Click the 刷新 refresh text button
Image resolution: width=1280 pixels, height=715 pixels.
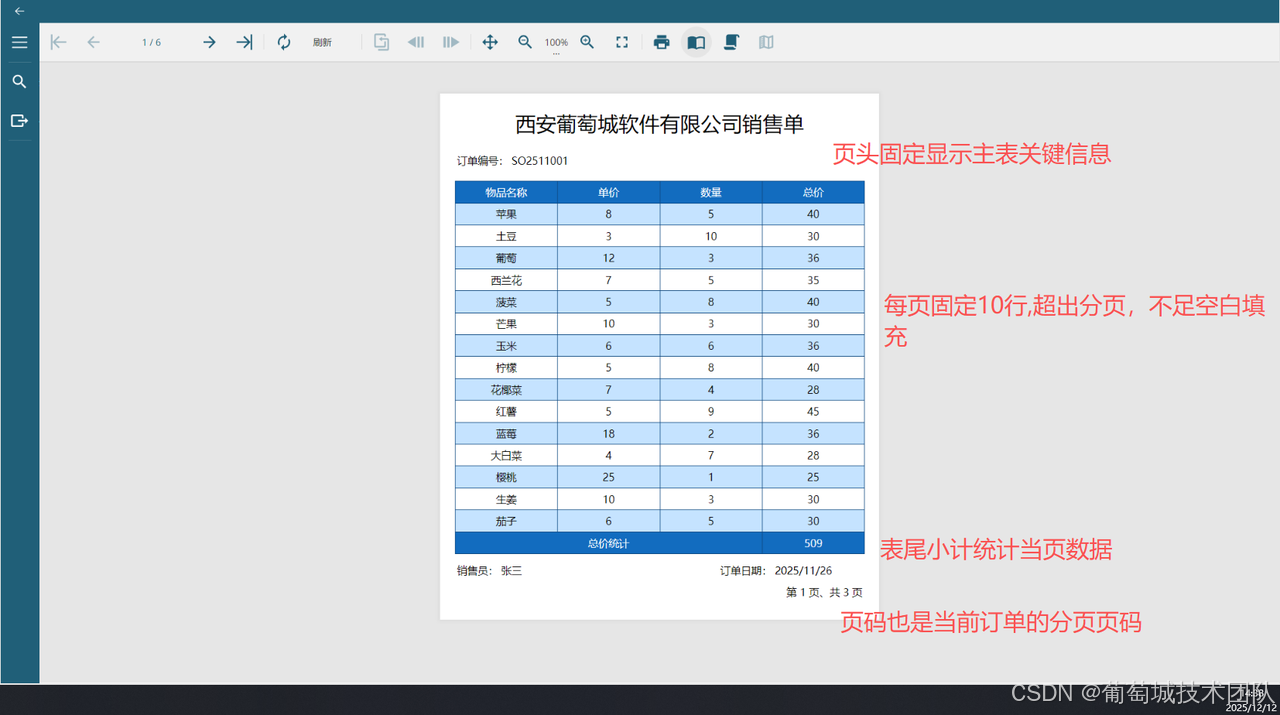(322, 42)
